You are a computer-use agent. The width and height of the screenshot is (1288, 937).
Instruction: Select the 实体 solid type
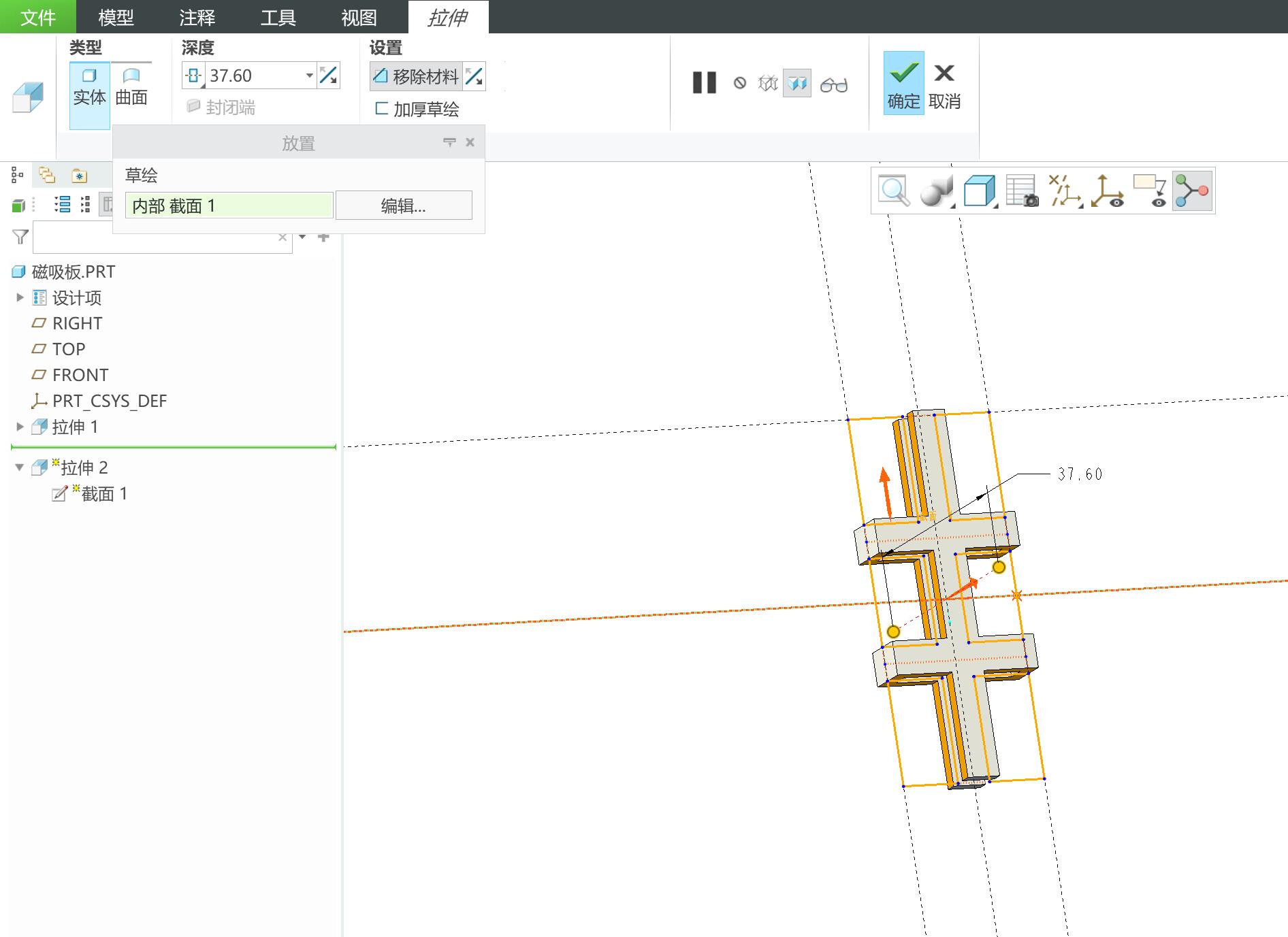click(x=89, y=95)
